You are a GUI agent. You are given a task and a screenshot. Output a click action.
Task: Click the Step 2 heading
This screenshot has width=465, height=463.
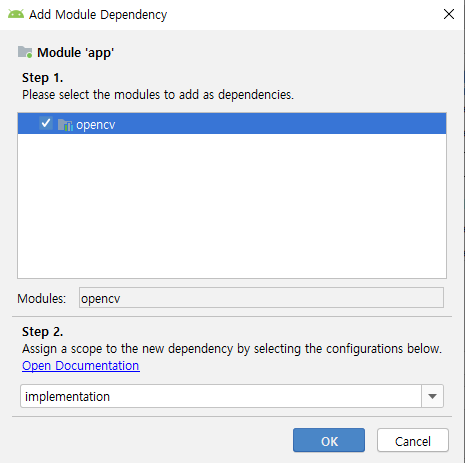42,332
